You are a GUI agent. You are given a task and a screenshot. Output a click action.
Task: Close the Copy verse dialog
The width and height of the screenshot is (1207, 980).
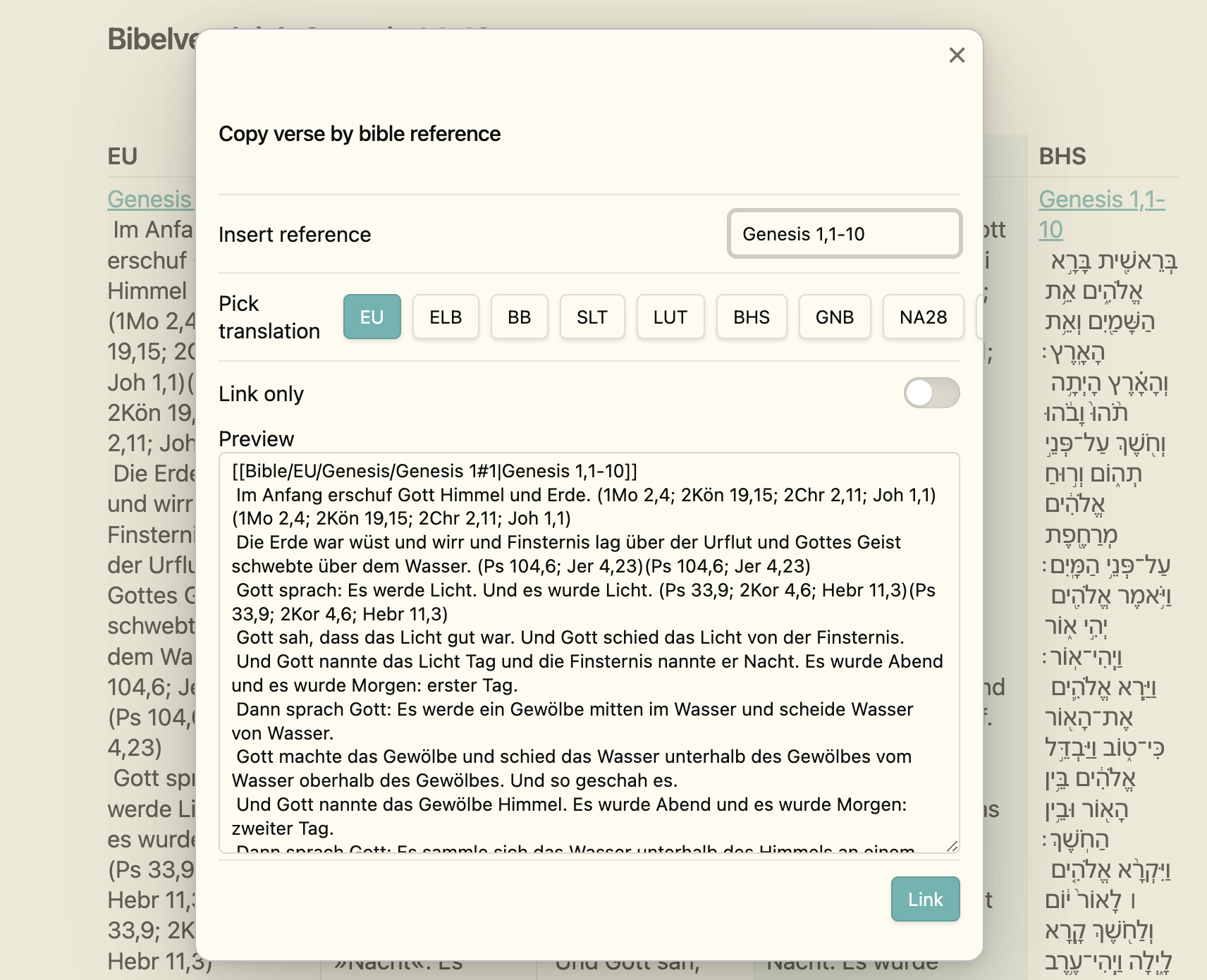pos(957,55)
